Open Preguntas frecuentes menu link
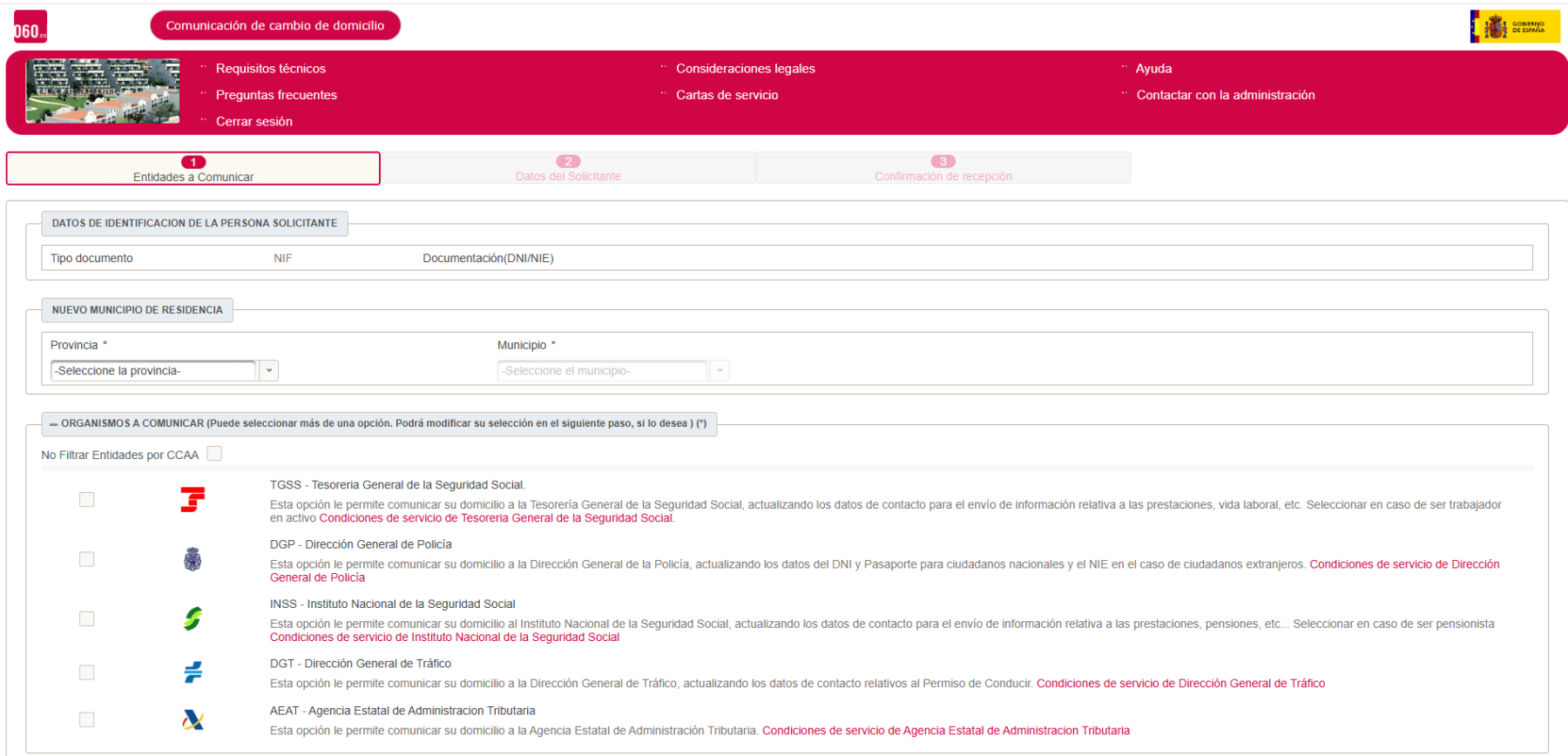1568x756 pixels. point(276,95)
